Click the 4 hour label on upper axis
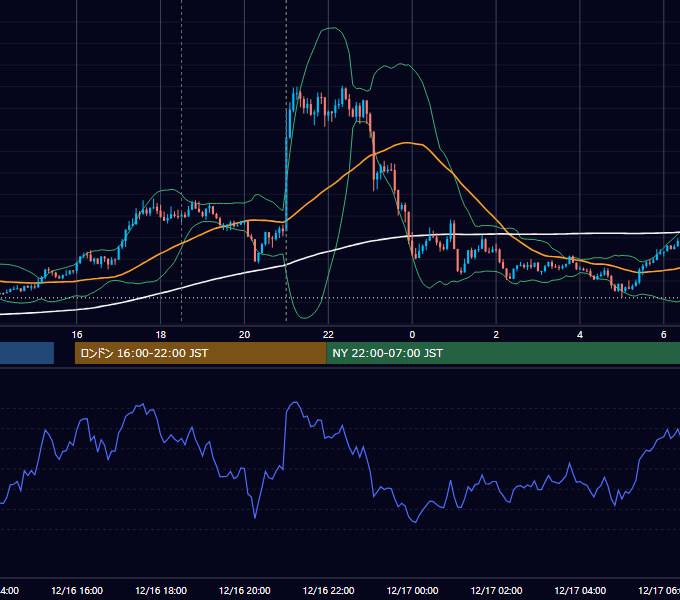The image size is (680, 600). pyautogui.click(x=580, y=335)
